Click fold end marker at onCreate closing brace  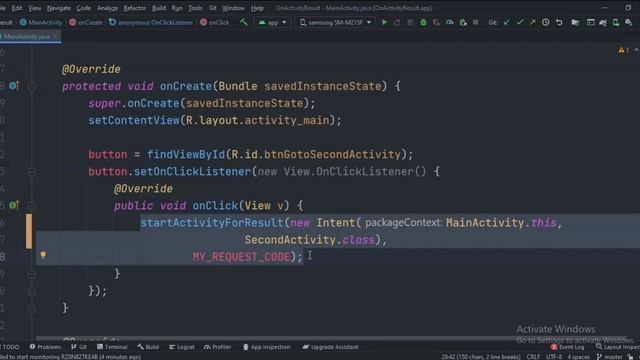point(32,309)
